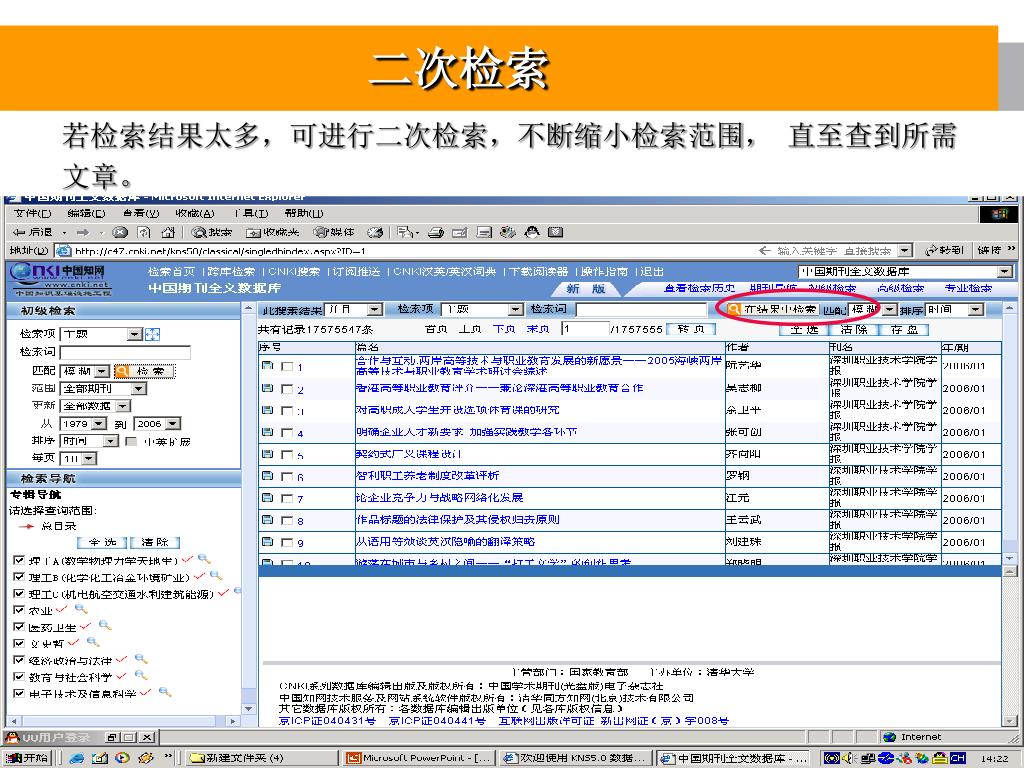Open the 跨库检索 navigation link

click(x=231, y=272)
